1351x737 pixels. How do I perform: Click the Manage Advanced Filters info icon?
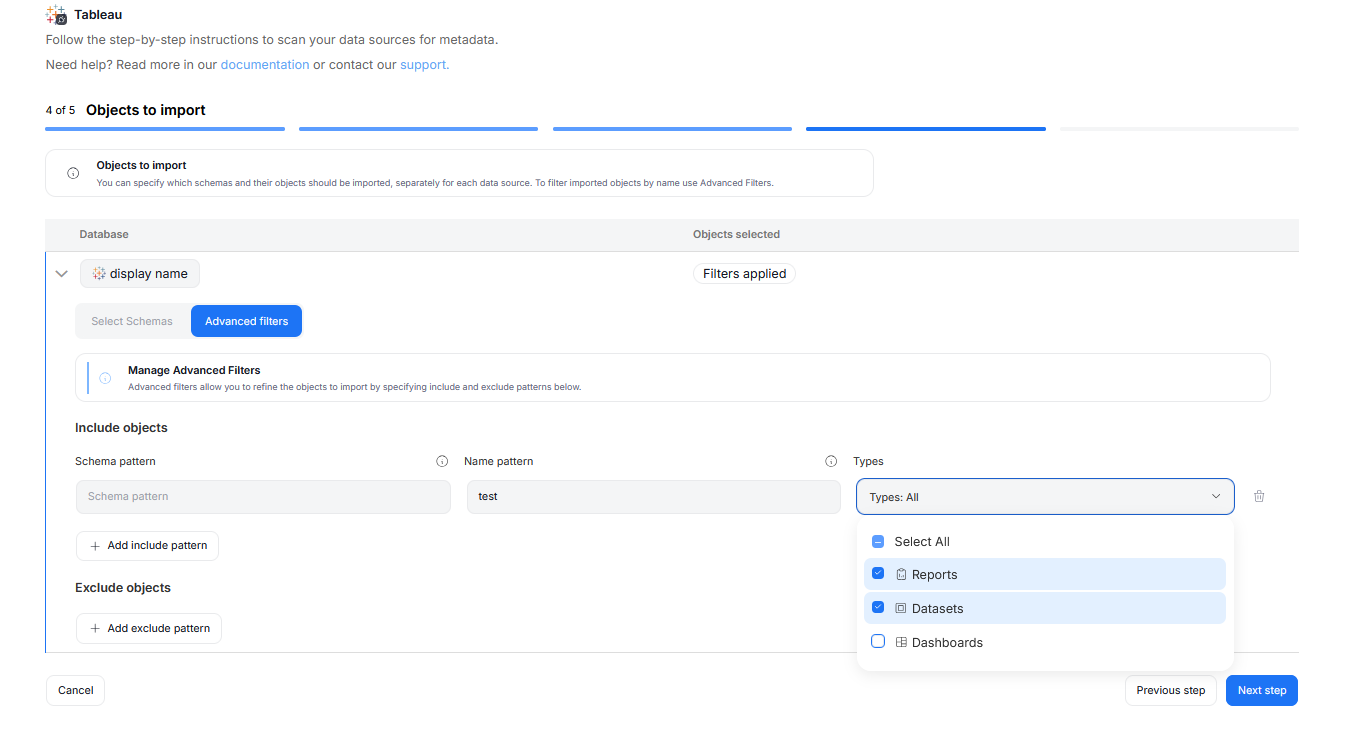click(x=105, y=378)
